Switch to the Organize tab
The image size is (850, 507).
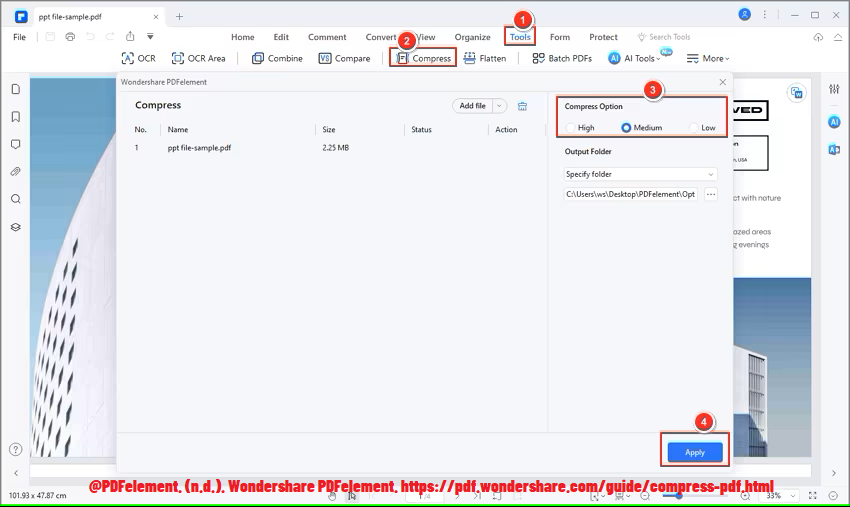tap(472, 37)
